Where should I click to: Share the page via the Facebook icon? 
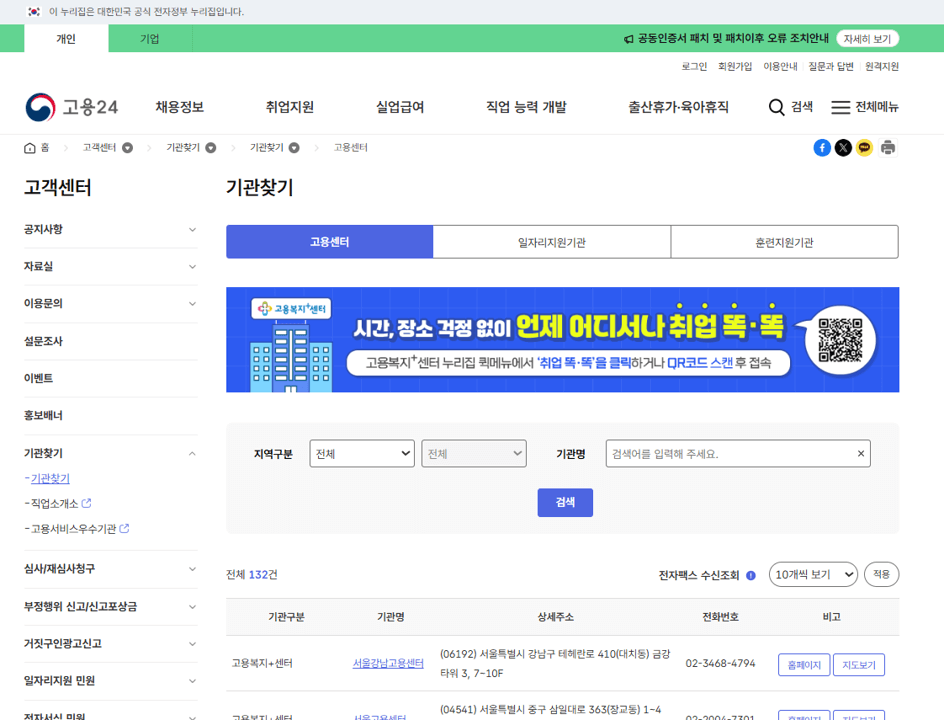click(822, 147)
